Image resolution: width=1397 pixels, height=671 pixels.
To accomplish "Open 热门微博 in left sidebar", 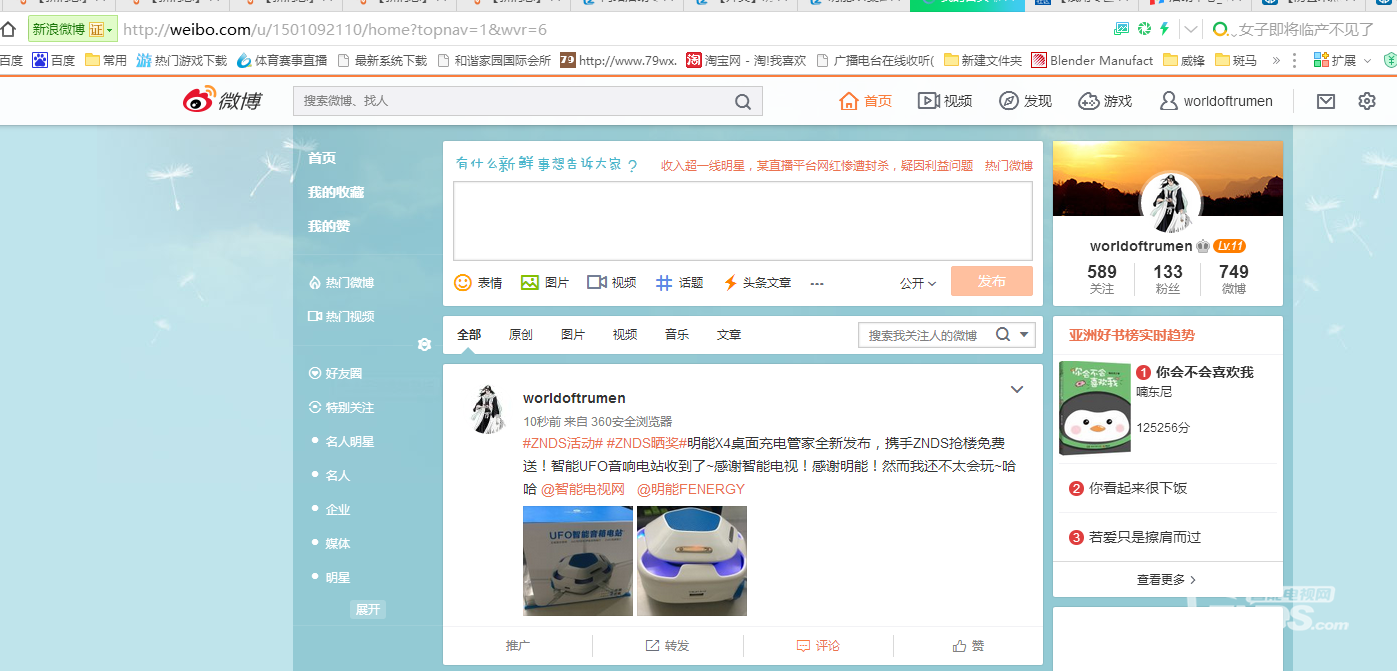I will (x=341, y=283).
